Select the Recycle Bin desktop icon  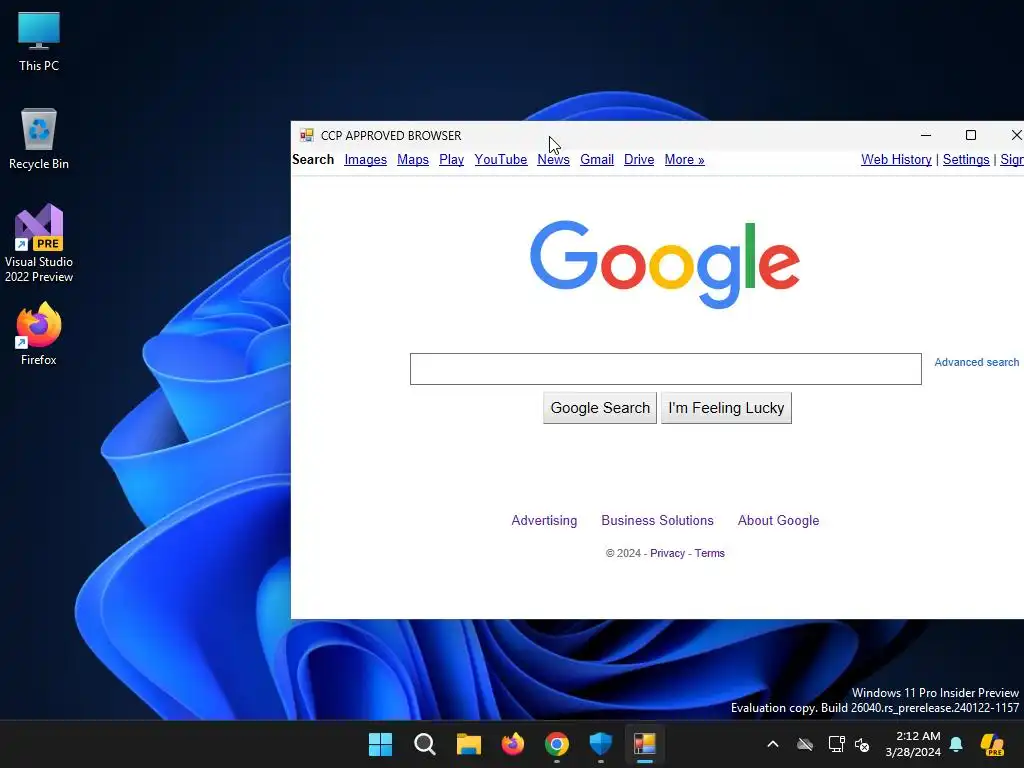[39, 139]
